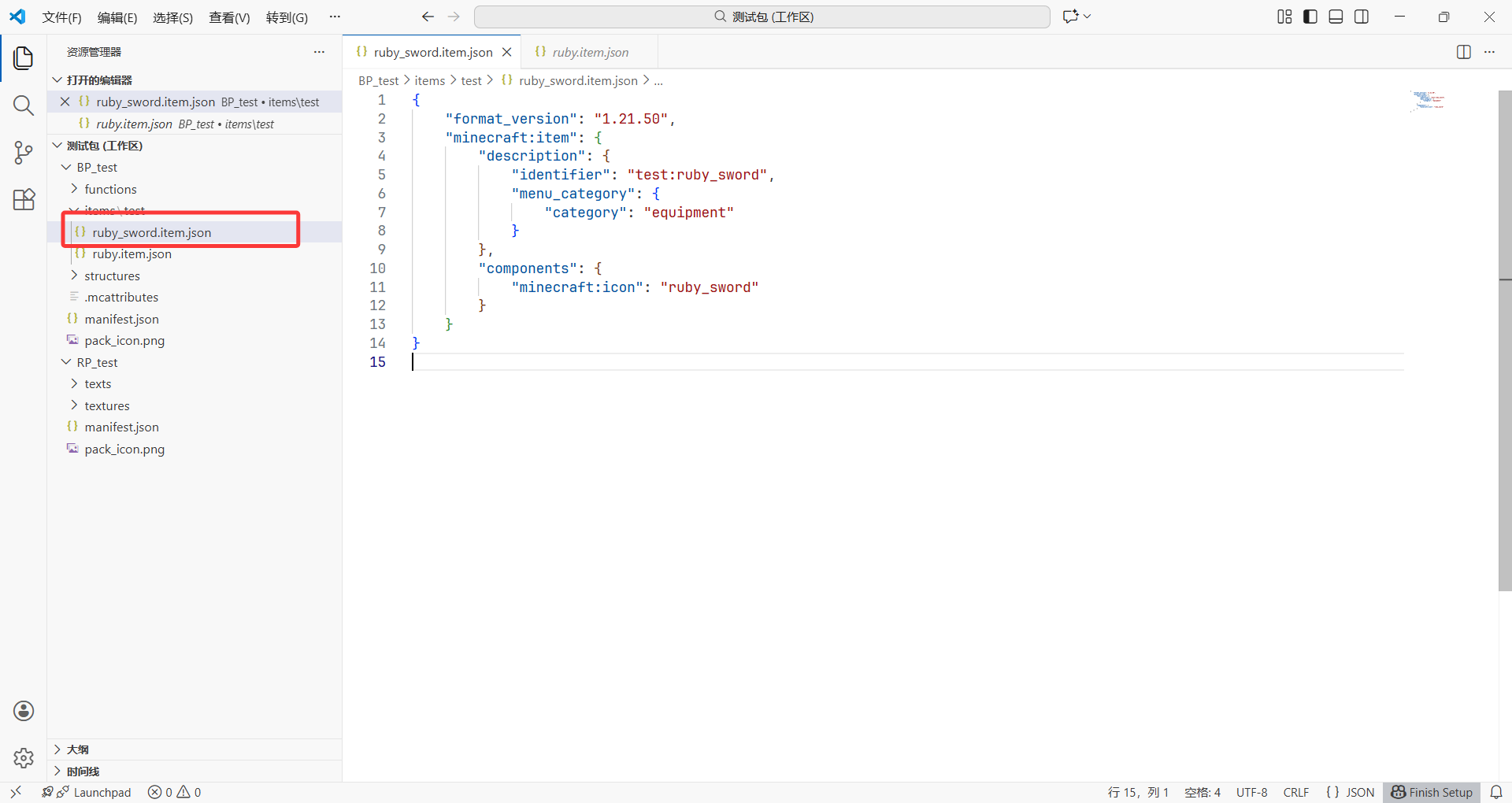Toggle the primary side bar visibility
The height and width of the screenshot is (803, 1512).
(1310, 17)
